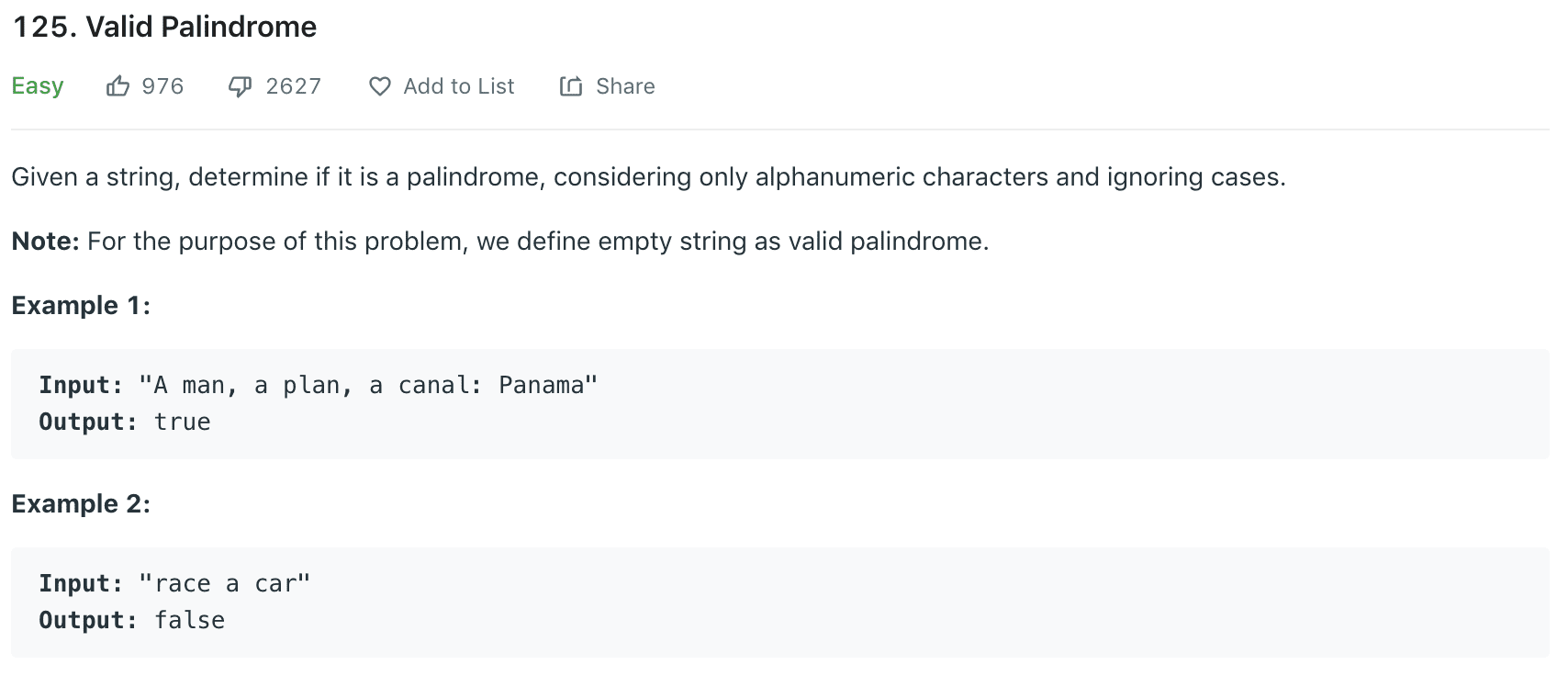This screenshot has width=1568, height=676.
Task: Click the problem description sentence
Action: coord(648,176)
